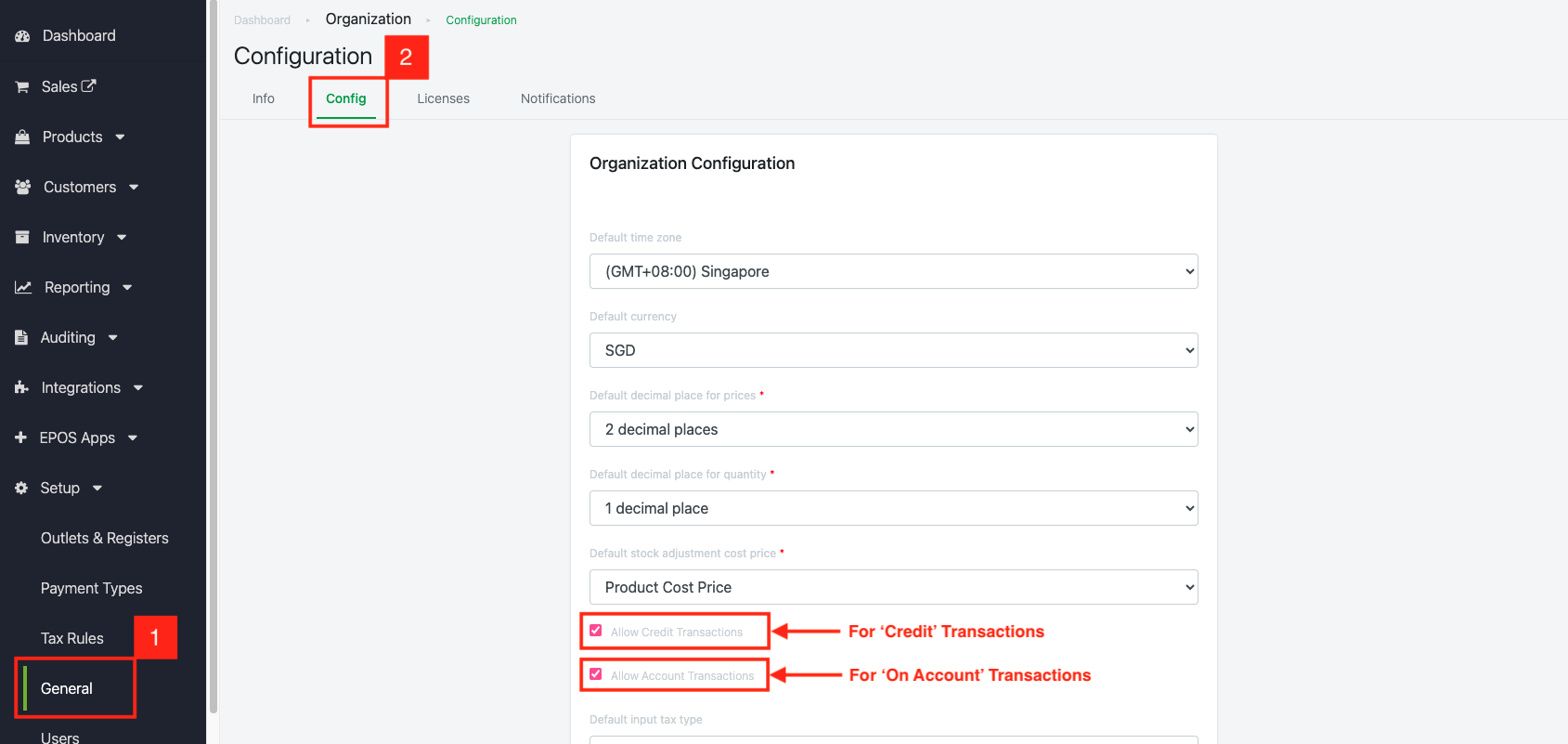The width and height of the screenshot is (1568, 744).
Task: Click the Setup gear icon
Action: coord(21,488)
